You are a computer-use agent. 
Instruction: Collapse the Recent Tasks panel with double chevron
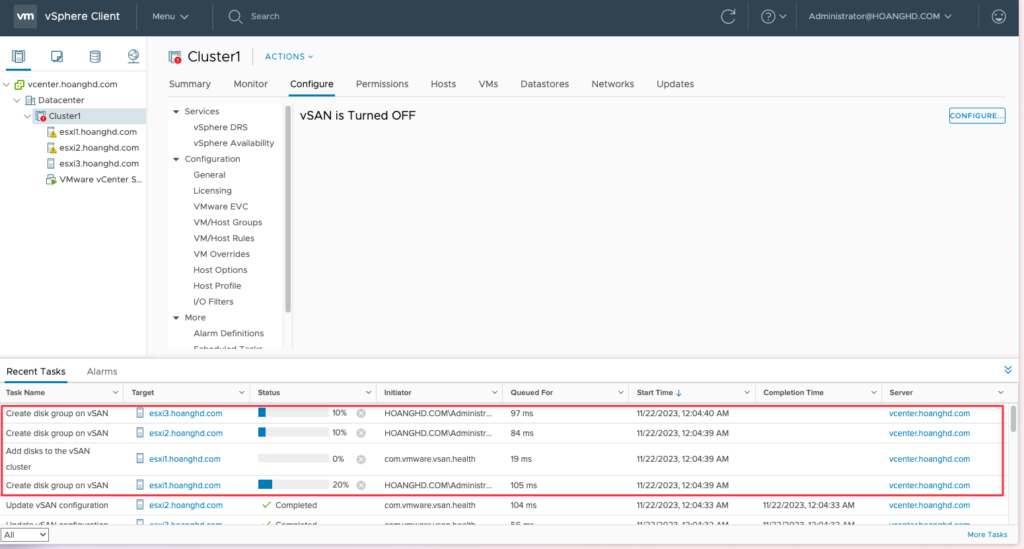click(1008, 370)
